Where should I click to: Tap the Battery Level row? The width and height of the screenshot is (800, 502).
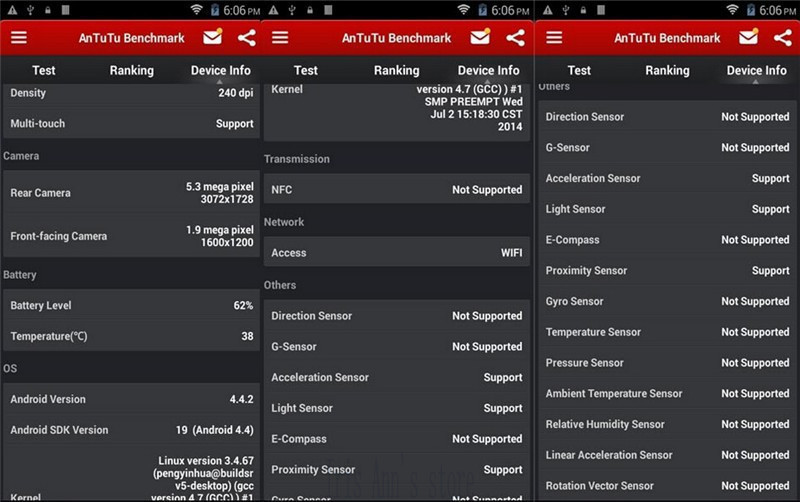(x=131, y=305)
